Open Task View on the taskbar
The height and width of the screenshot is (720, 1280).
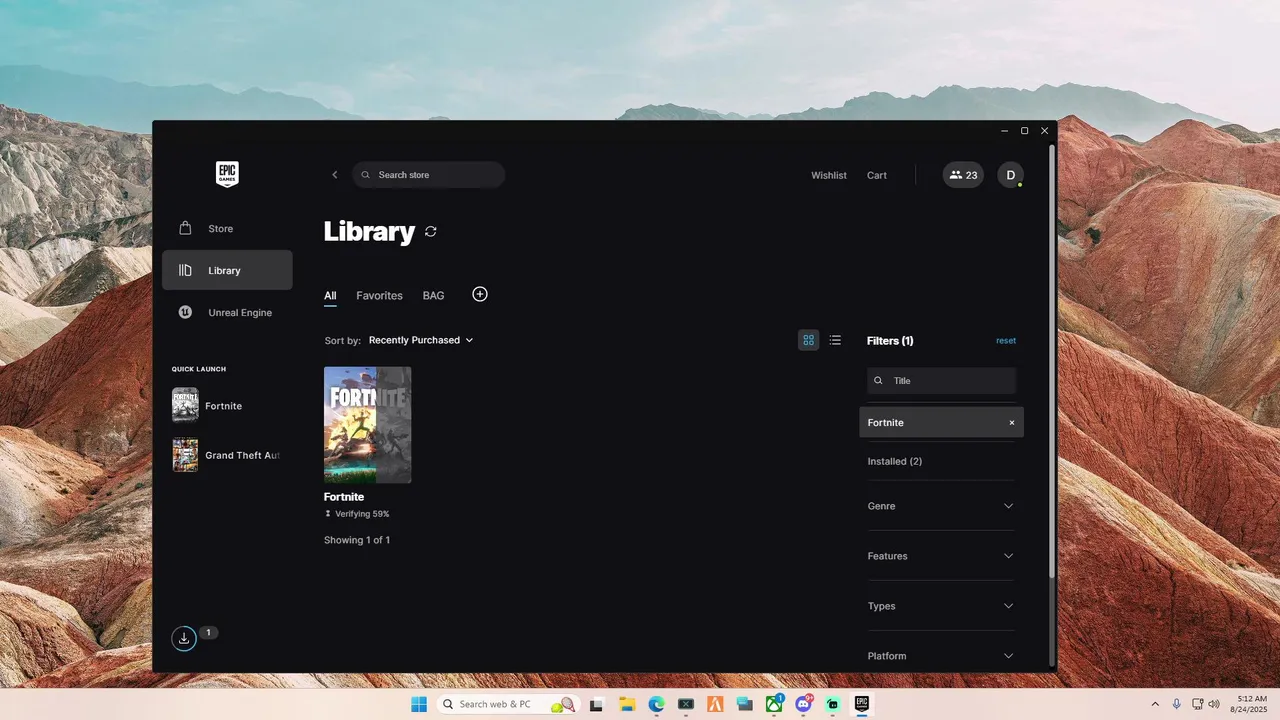(597, 704)
